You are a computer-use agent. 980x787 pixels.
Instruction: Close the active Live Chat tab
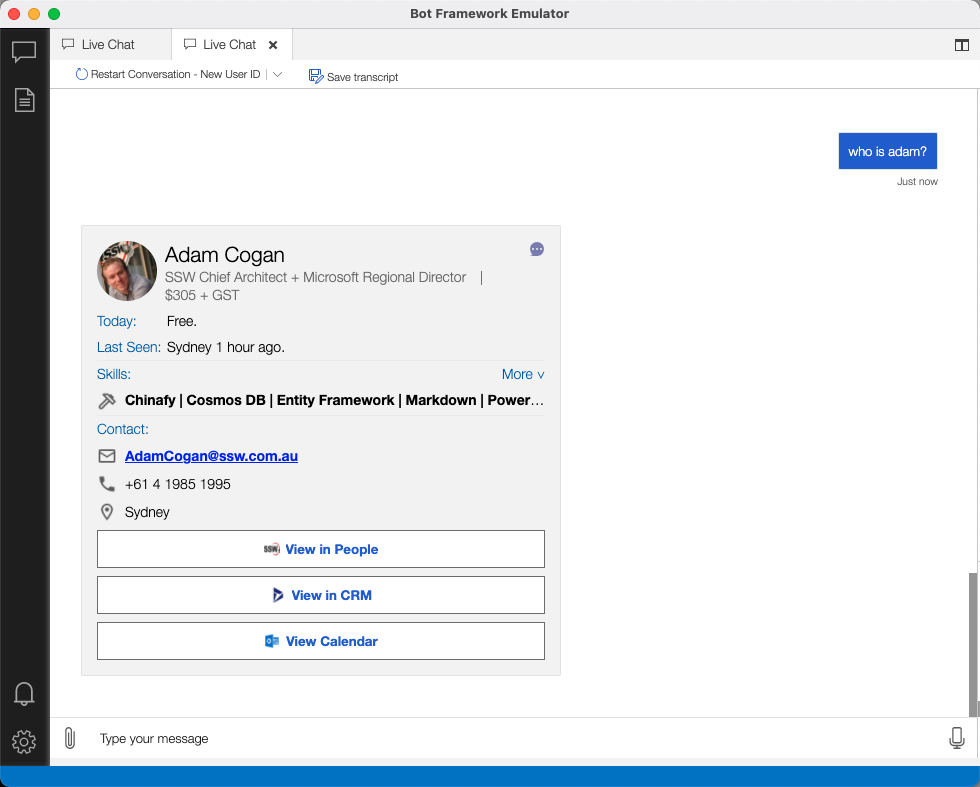click(273, 45)
